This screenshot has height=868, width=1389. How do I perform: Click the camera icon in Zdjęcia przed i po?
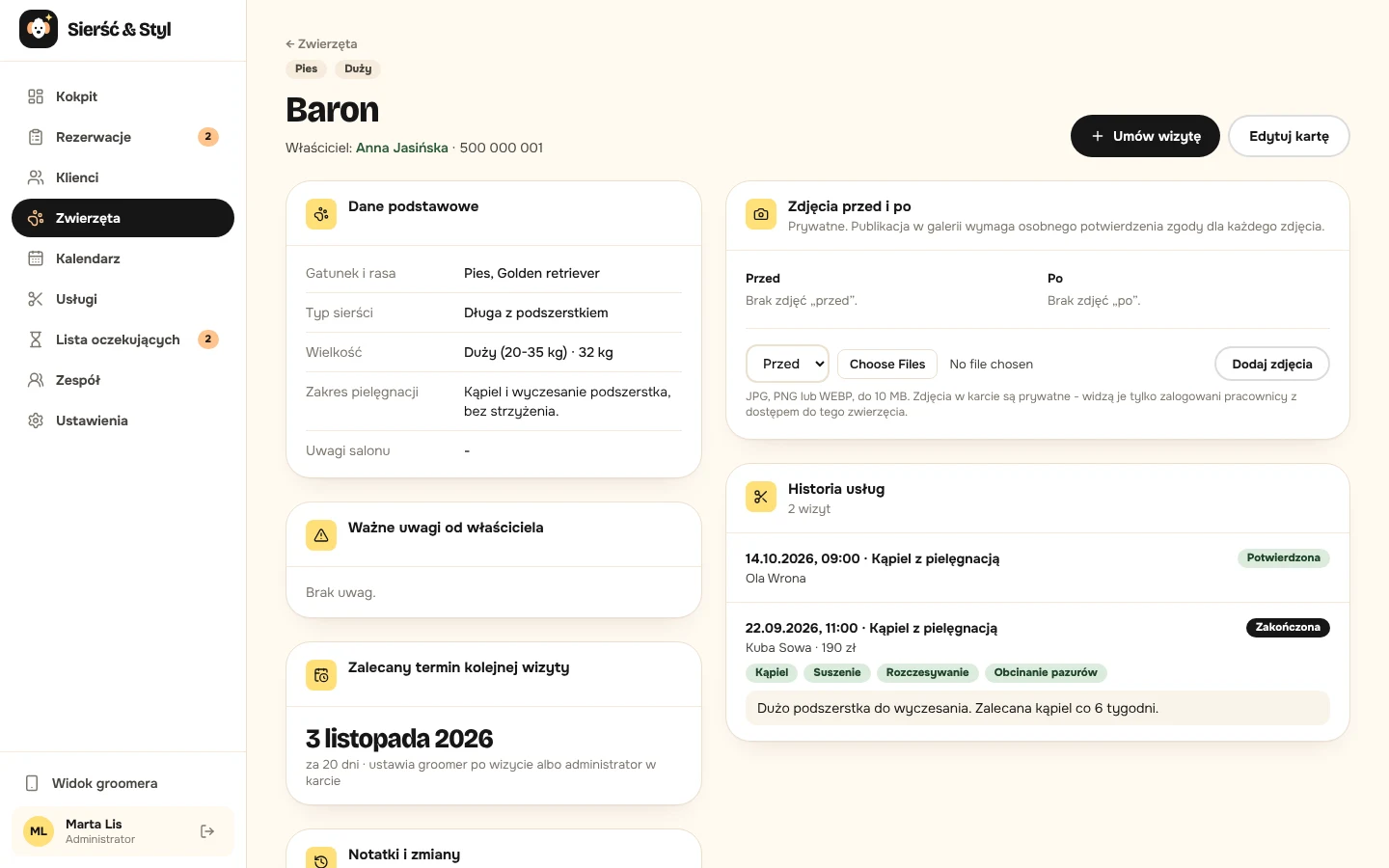[761, 214]
